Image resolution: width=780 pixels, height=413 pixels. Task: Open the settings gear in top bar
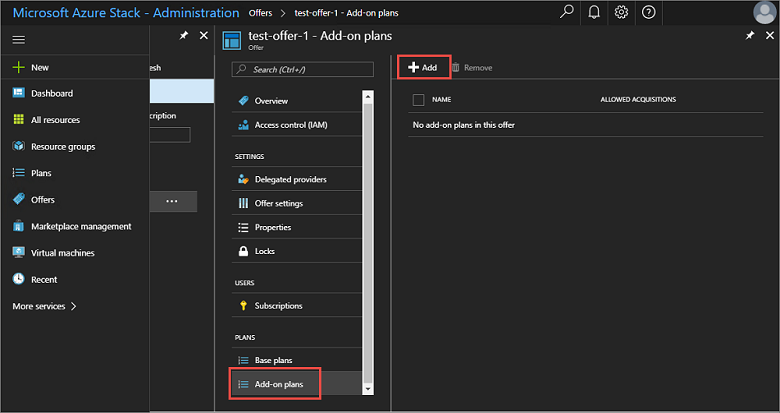point(621,12)
